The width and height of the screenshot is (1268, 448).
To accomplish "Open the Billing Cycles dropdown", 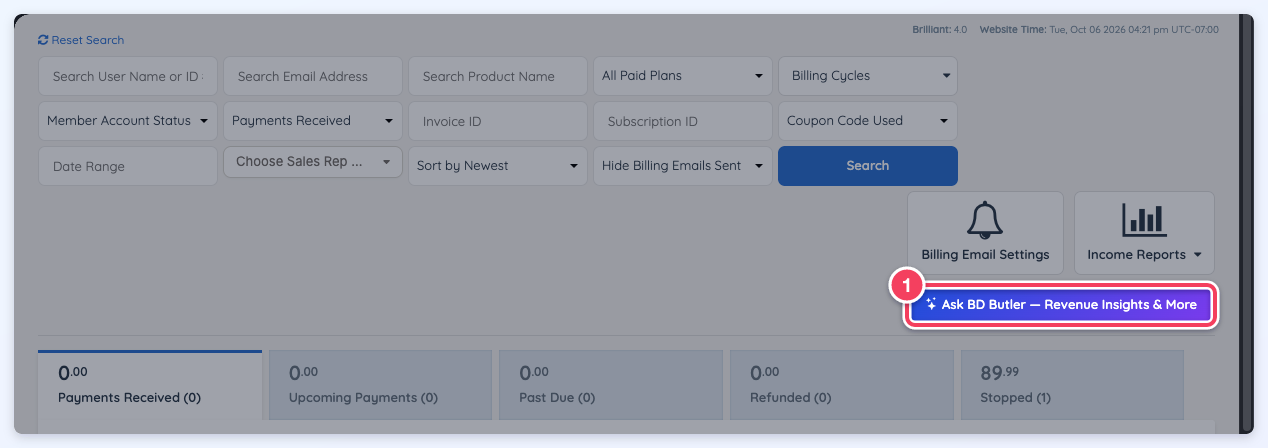I will (x=868, y=76).
